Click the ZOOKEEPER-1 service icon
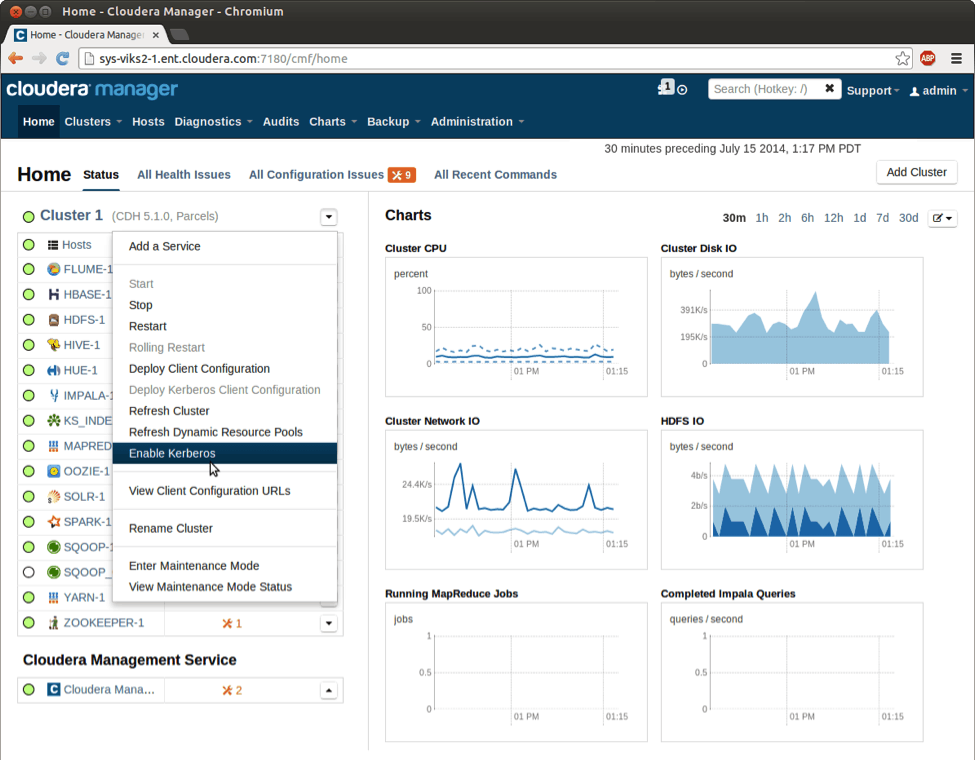This screenshot has height=761, width=975. (x=54, y=623)
